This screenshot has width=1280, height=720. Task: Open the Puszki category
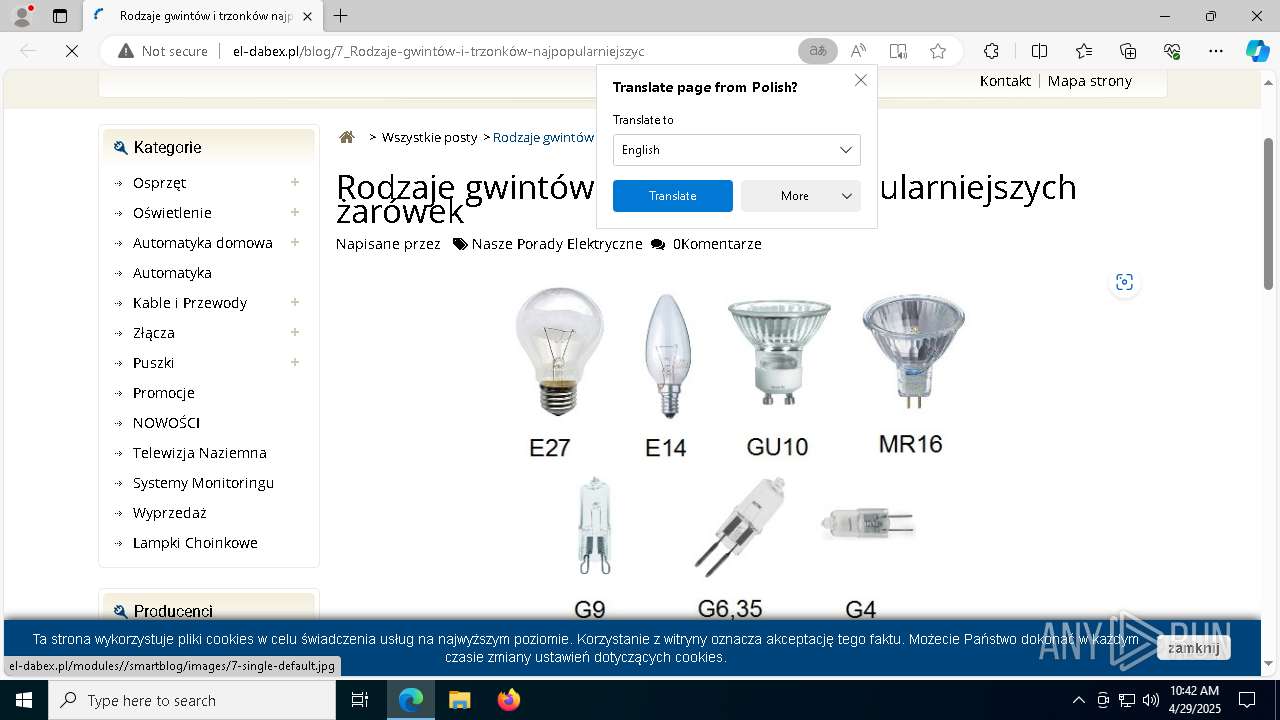(x=153, y=363)
